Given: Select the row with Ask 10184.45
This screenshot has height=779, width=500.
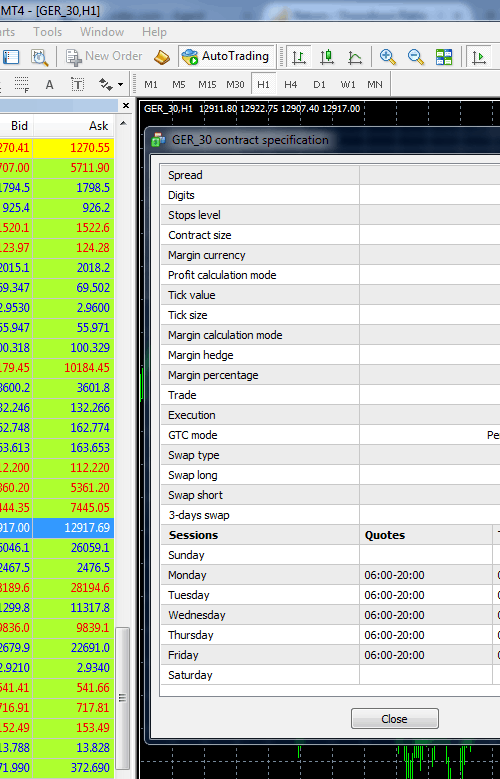Looking at the screenshot, I should pyautogui.click(x=57, y=368).
